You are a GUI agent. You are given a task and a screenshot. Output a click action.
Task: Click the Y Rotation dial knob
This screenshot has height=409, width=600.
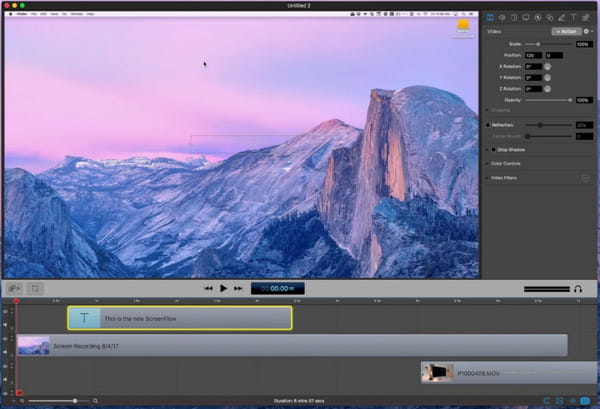(x=548, y=78)
